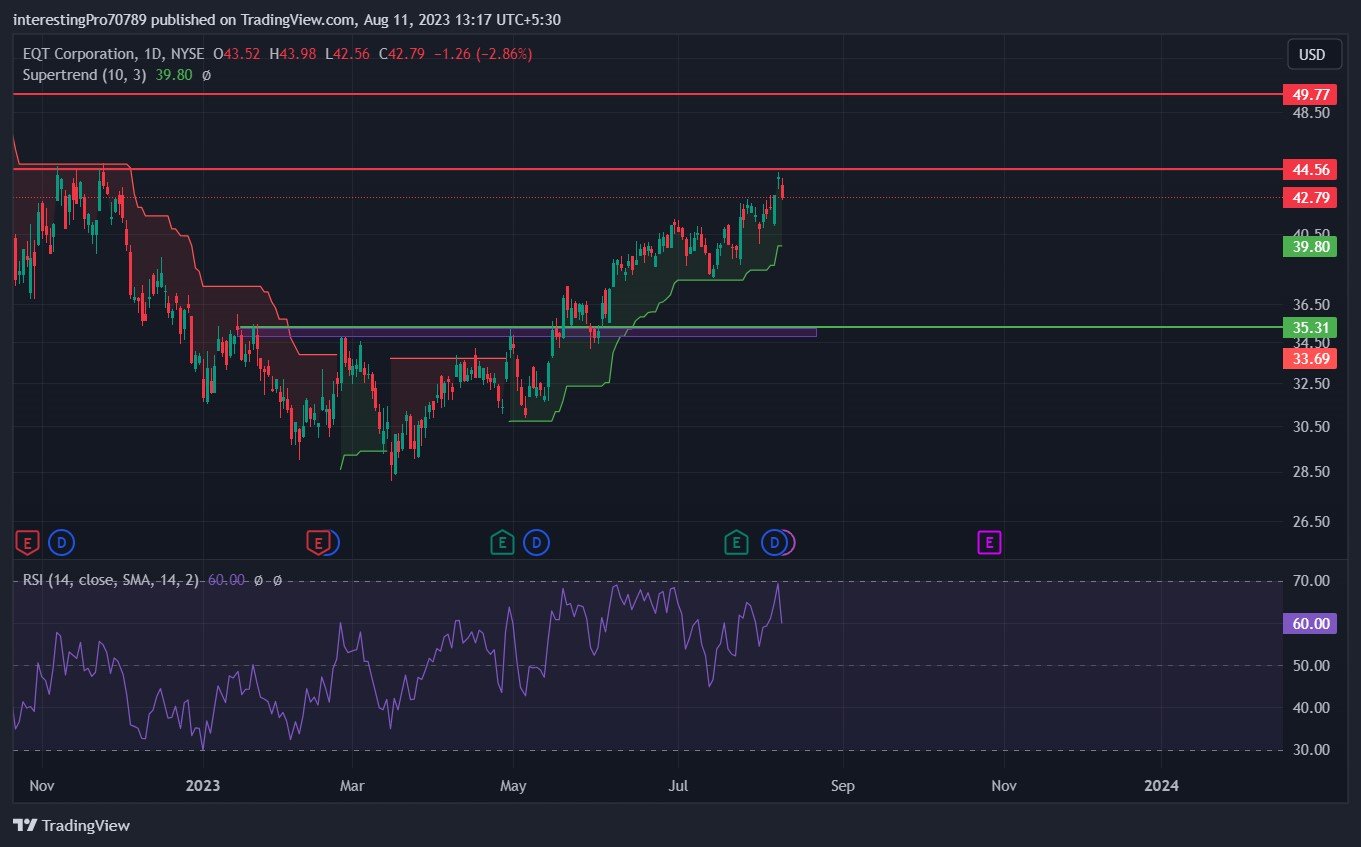Click the red 44.56 price label
This screenshot has width=1361, height=847.
tap(1310, 170)
